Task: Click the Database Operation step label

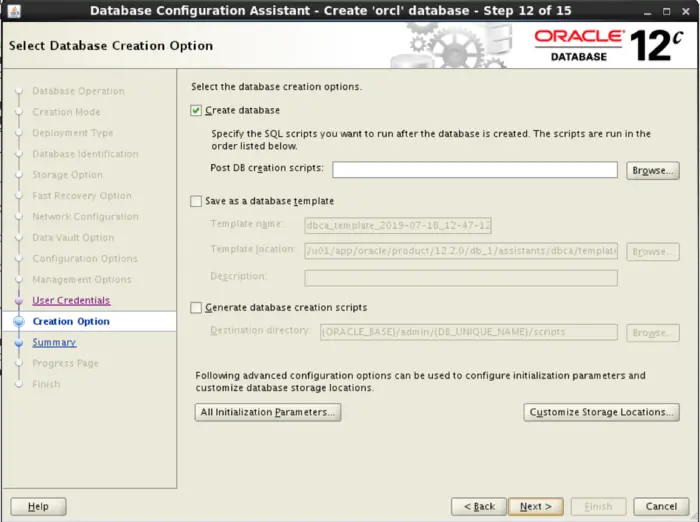Action: tap(79, 91)
